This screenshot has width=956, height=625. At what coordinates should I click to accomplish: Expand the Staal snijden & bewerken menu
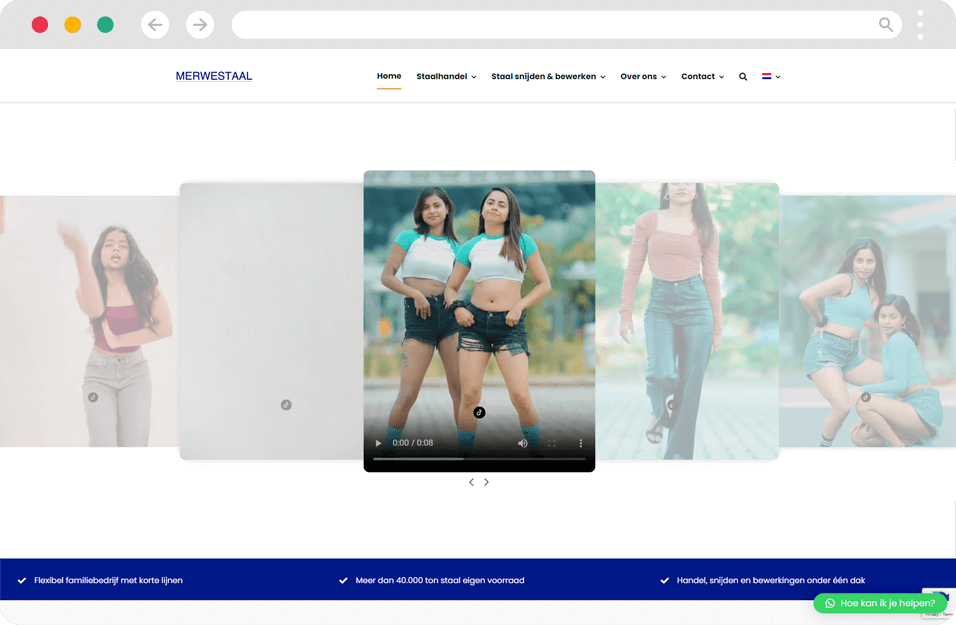point(548,77)
